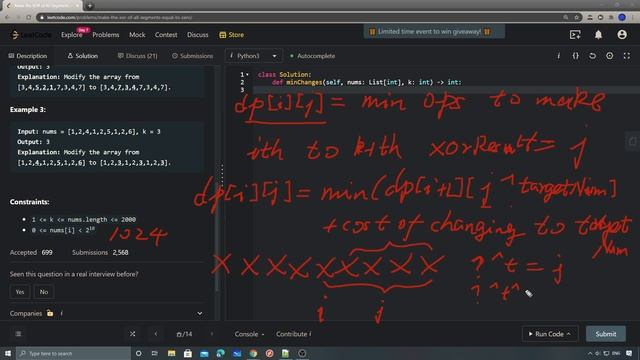Image resolution: width=640 pixels, height=360 pixels.
Task: Answer No to seen in interview
Action: 44,291
